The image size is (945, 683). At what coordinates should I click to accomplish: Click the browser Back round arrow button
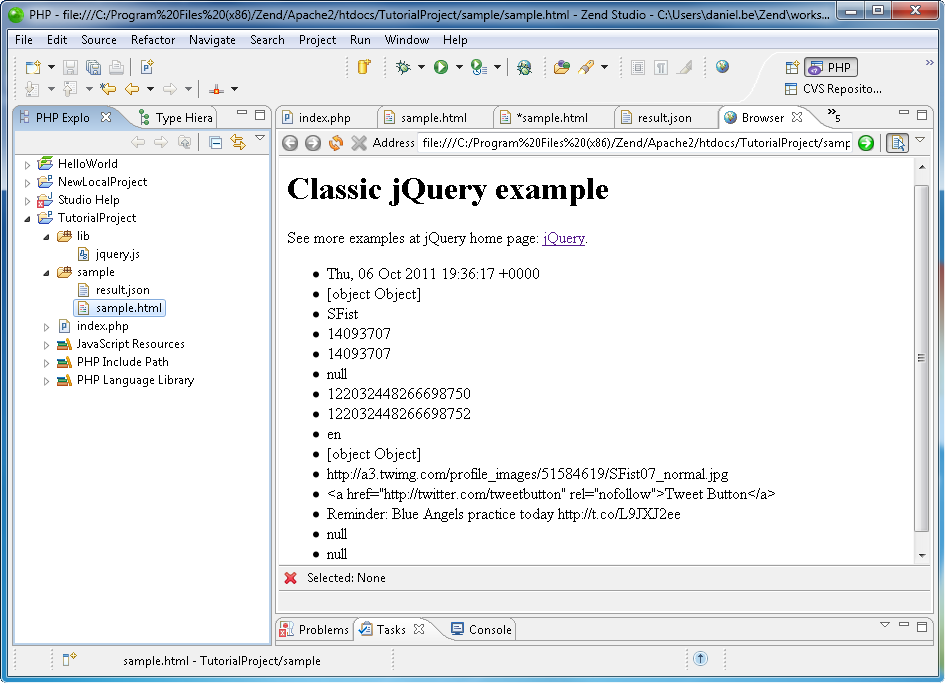[x=290, y=143]
